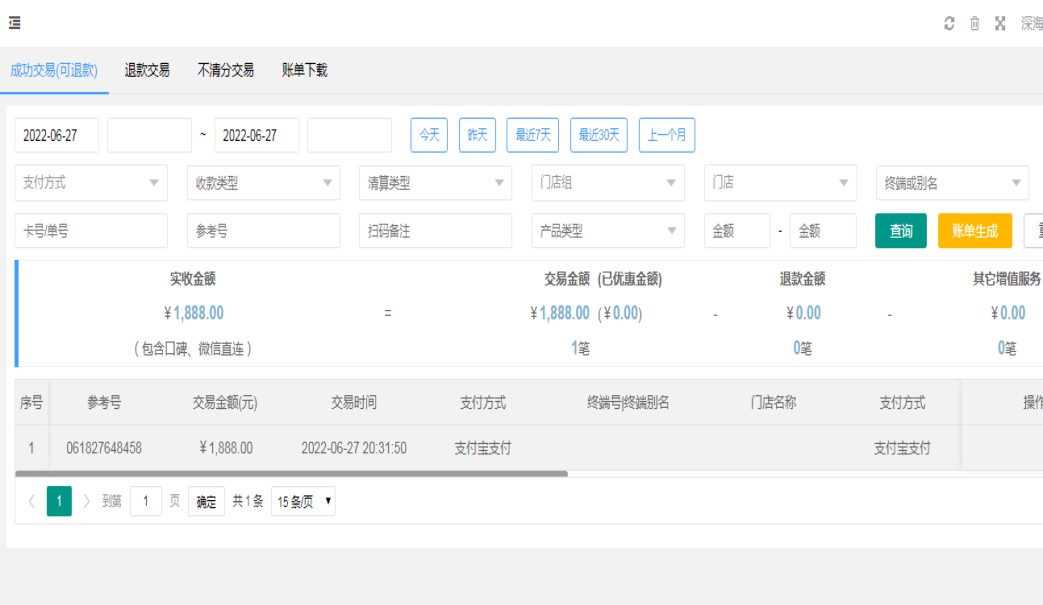
Task: Switch to the 退款交易 tab
Action: click(x=147, y=70)
